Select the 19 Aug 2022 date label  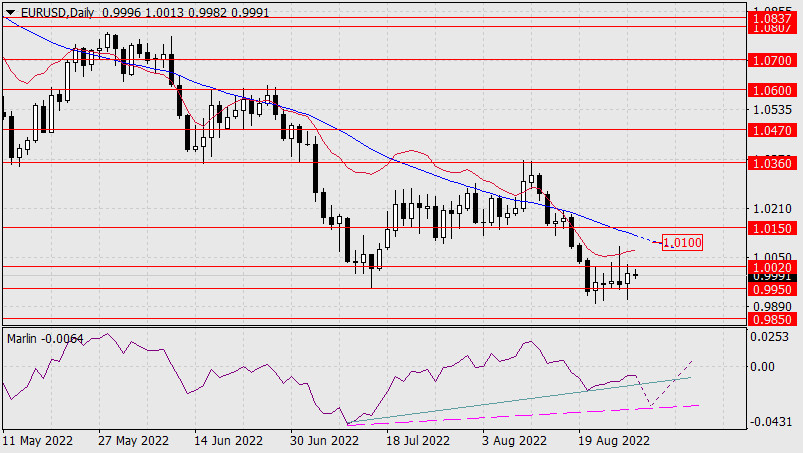[608, 440]
